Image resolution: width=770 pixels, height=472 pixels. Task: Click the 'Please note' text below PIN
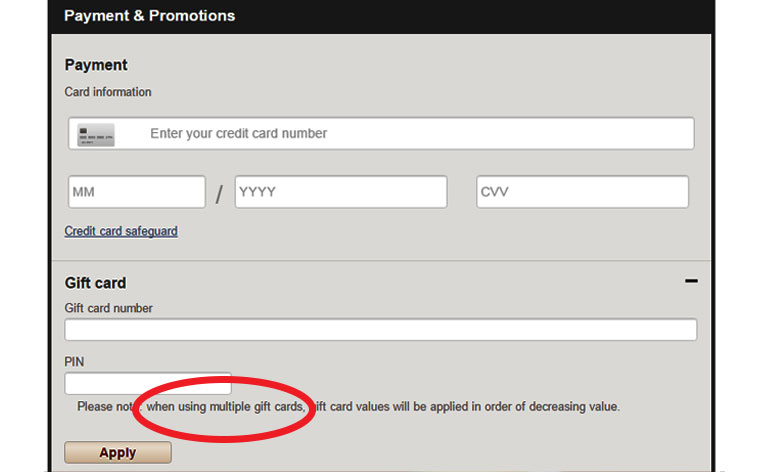tap(104, 407)
